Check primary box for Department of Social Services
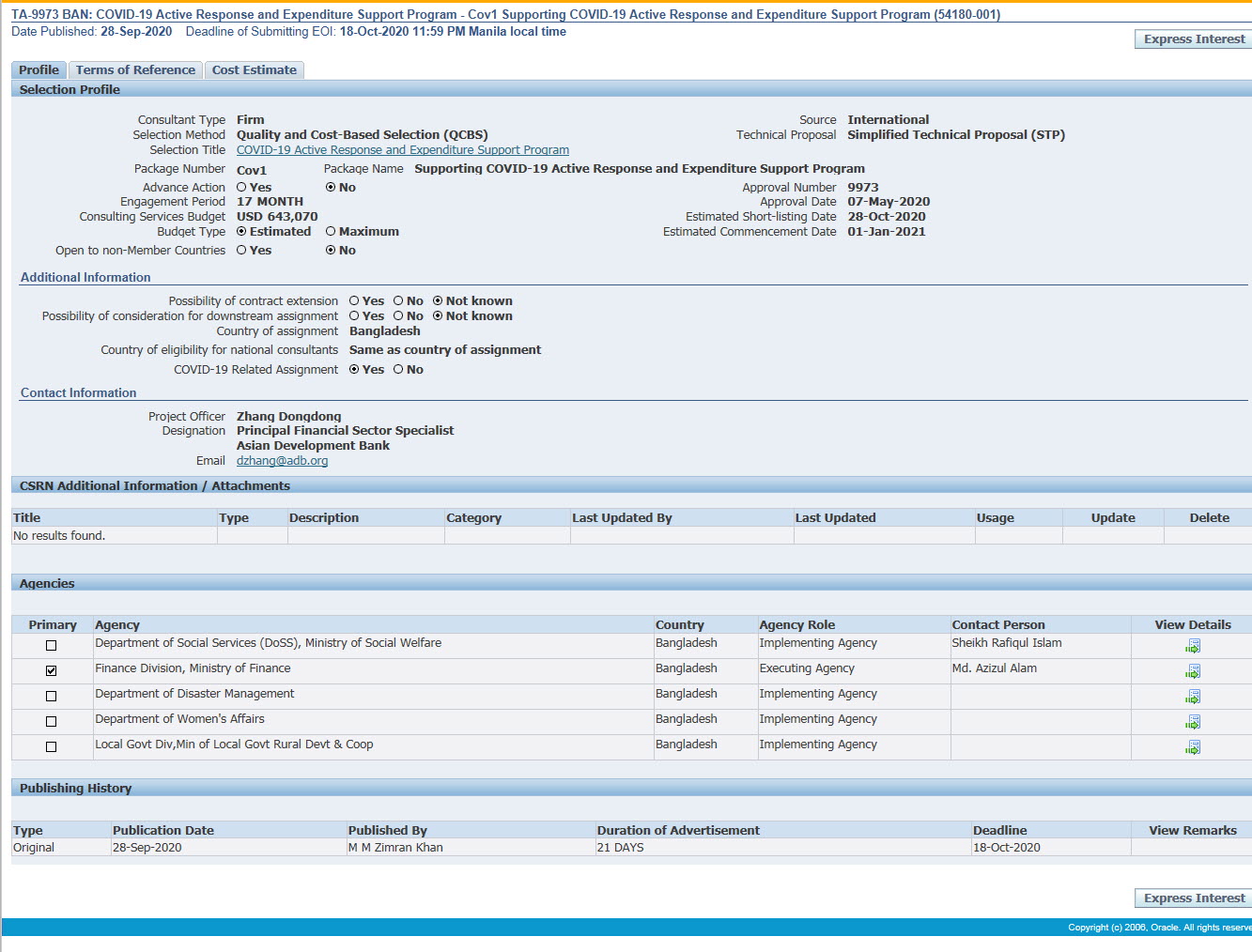Screen dimensions: 1252x952 [x=52, y=646]
